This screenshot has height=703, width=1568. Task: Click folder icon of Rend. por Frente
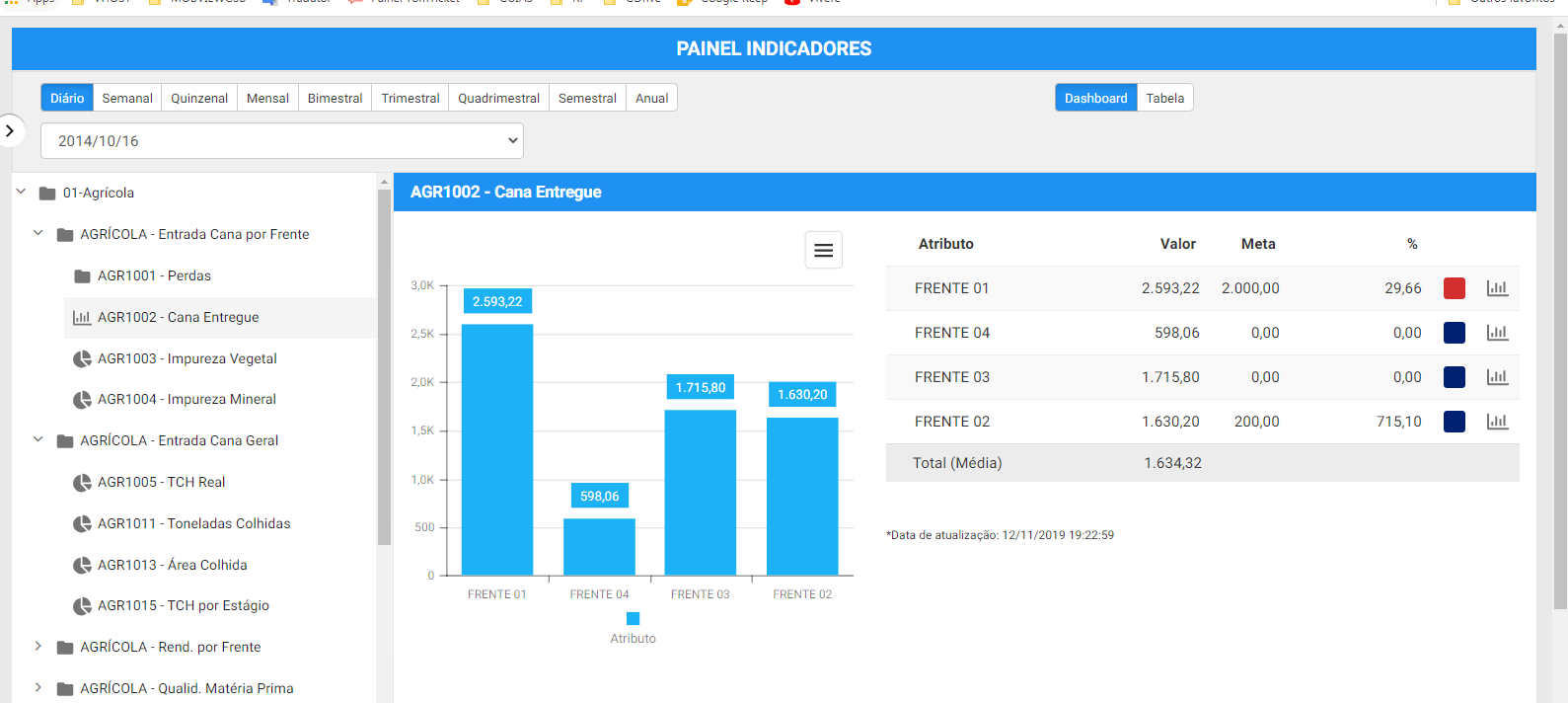tap(65, 648)
